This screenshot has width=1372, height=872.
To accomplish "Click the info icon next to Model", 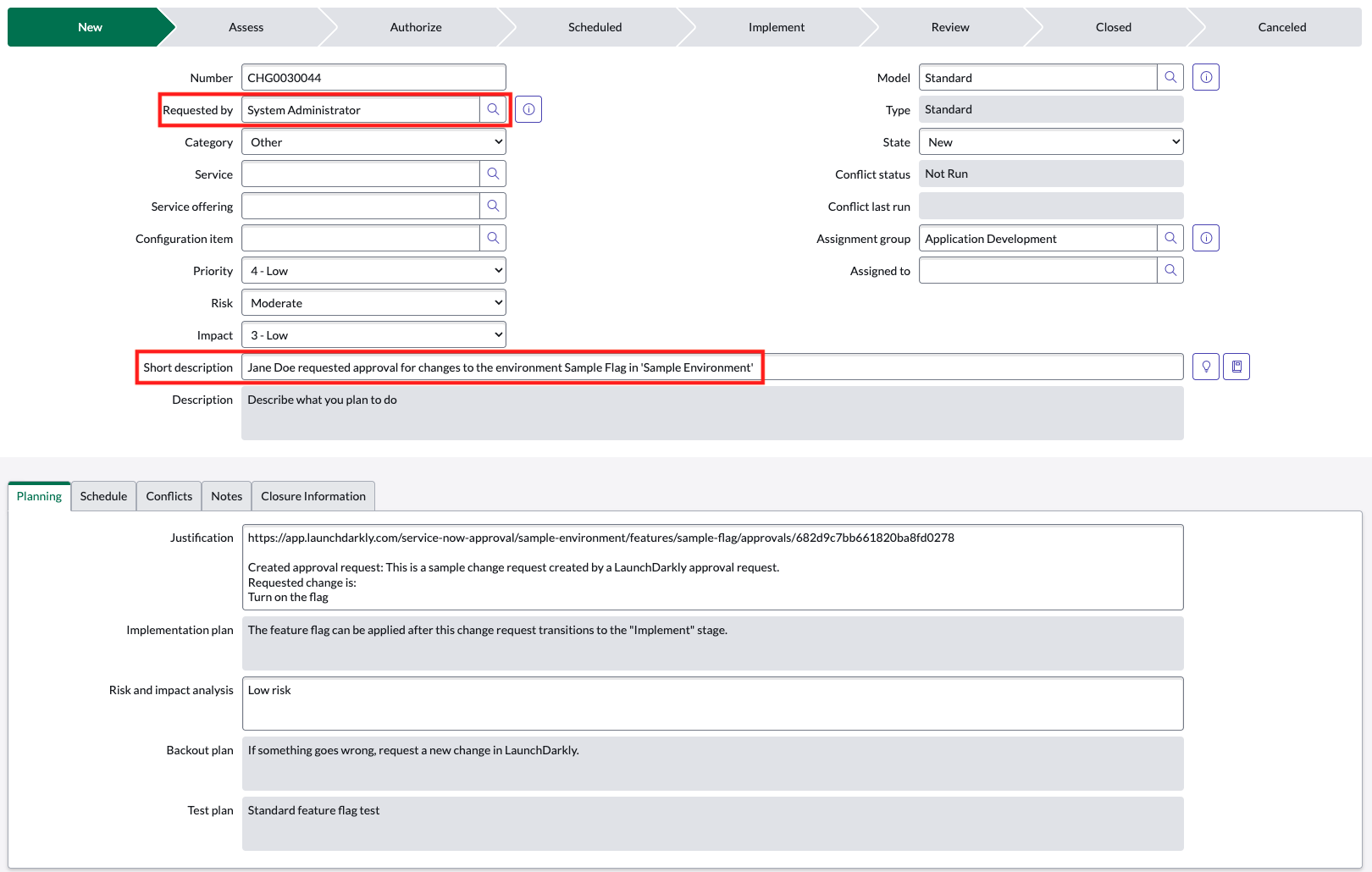I will coord(1205,76).
